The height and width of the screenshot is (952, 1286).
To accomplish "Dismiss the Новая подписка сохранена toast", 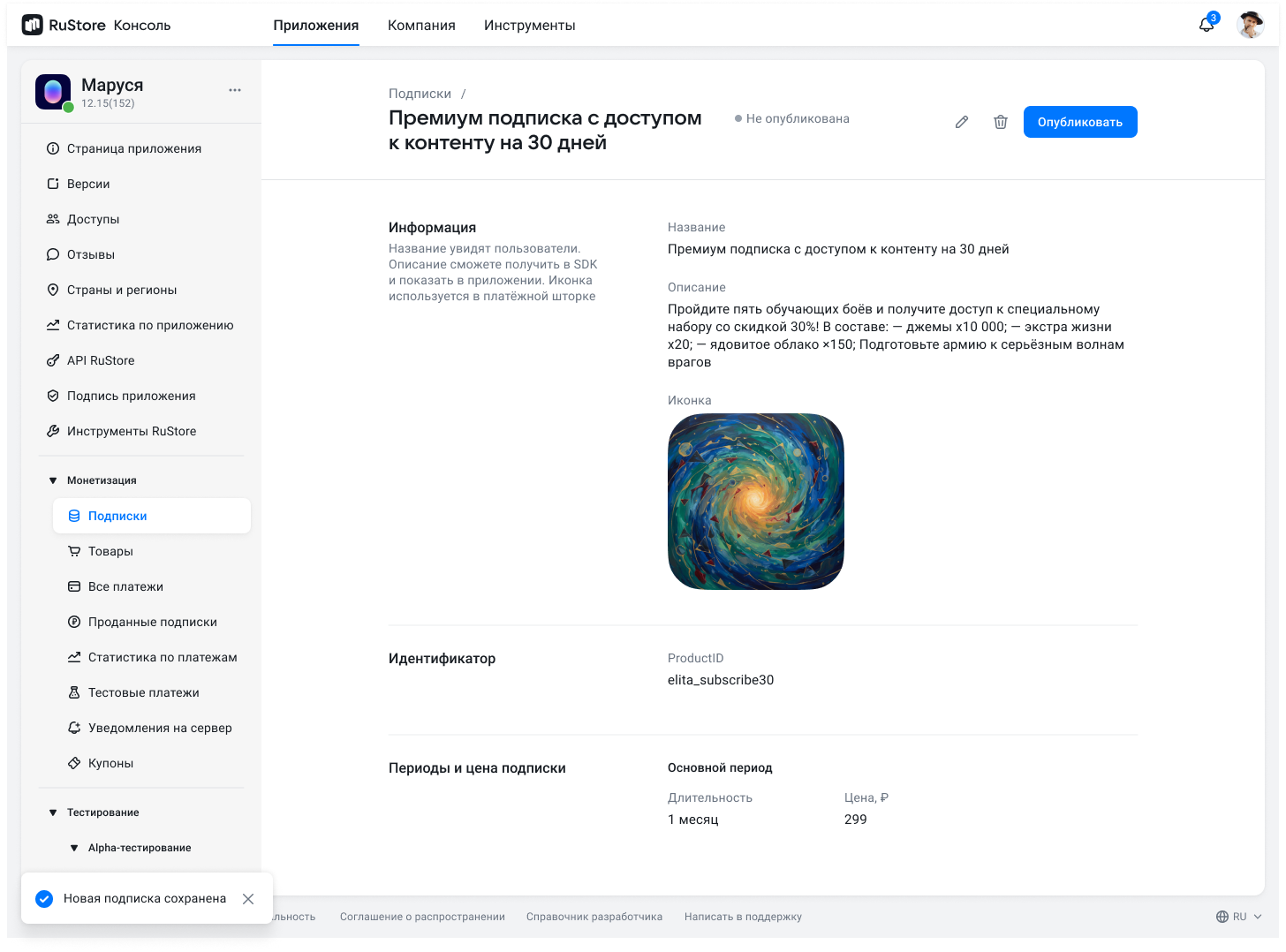I will 248,898.
